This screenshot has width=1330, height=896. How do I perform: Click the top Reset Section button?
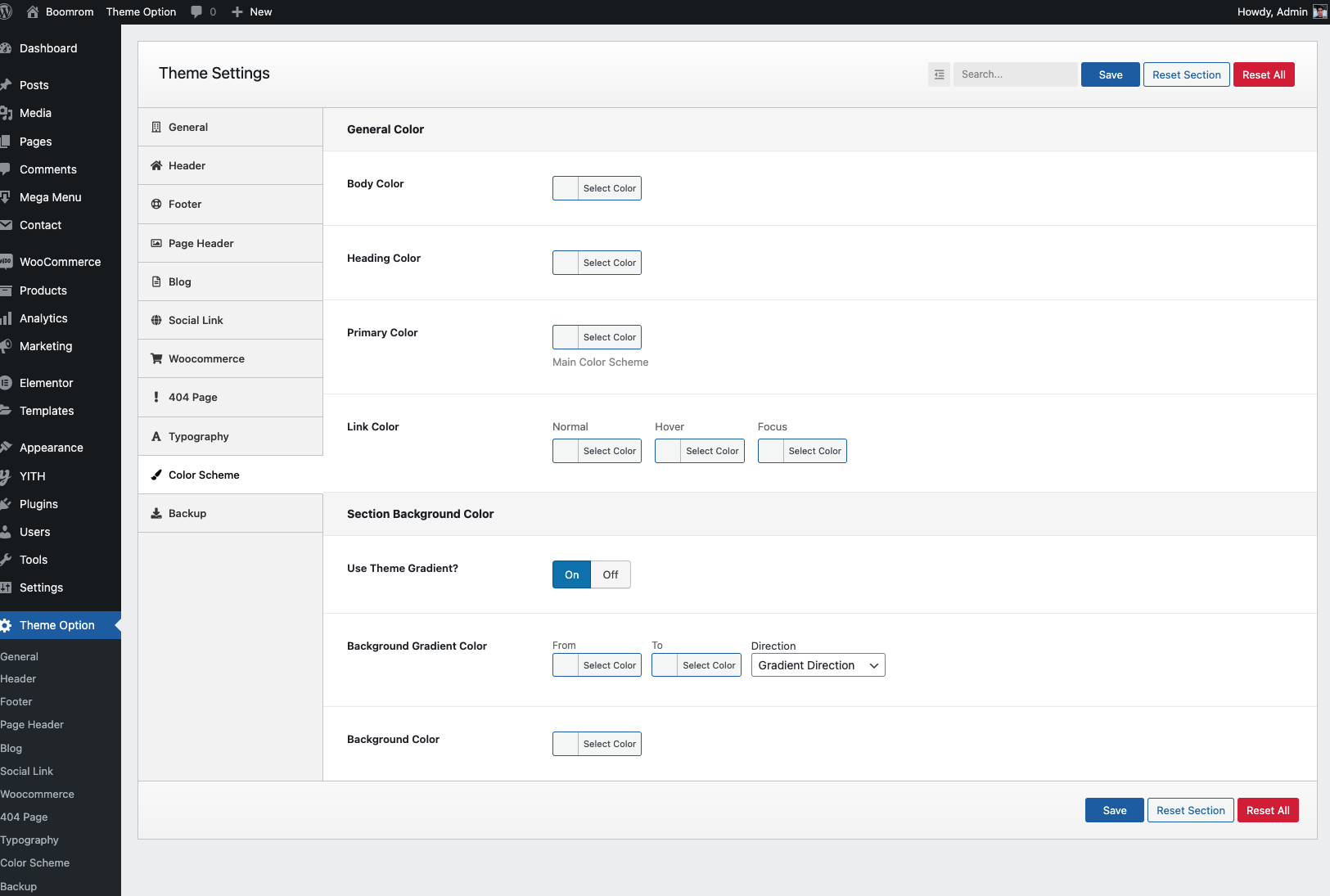[x=1186, y=74]
